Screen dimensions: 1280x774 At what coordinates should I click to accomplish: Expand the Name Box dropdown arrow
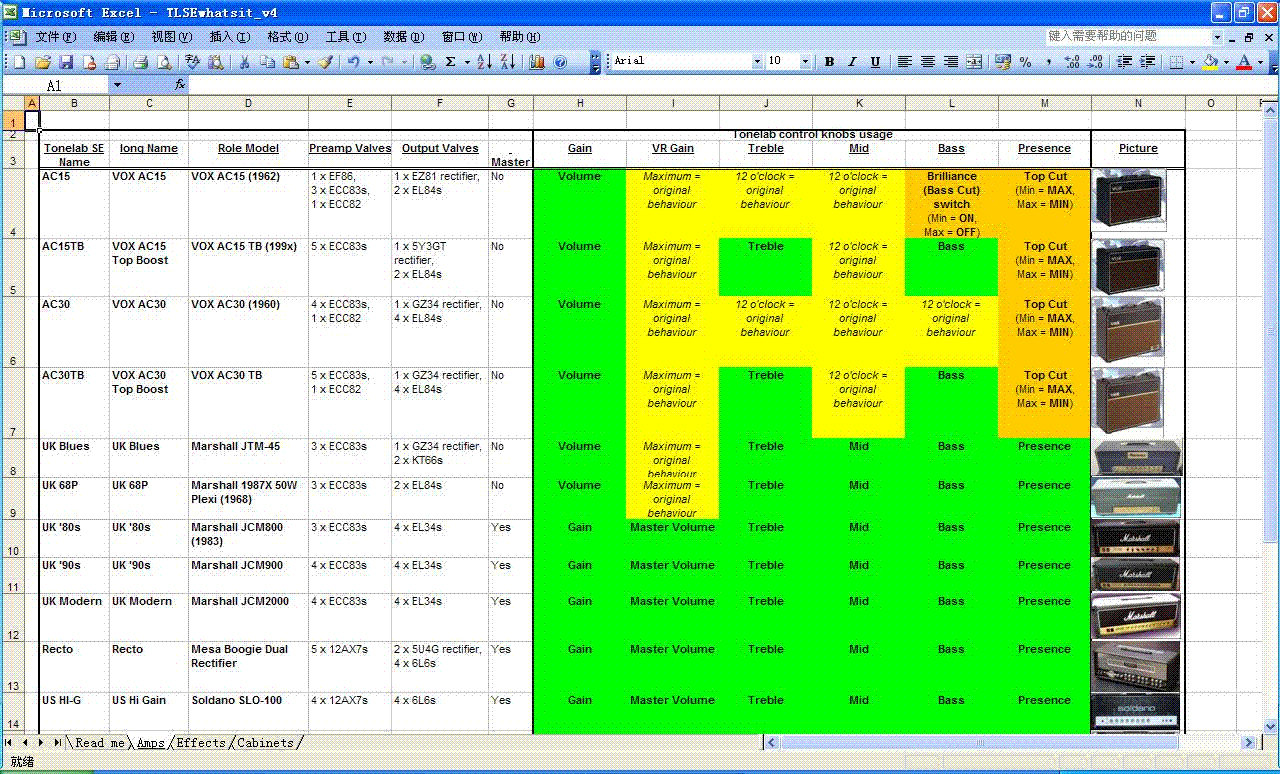tap(117, 86)
